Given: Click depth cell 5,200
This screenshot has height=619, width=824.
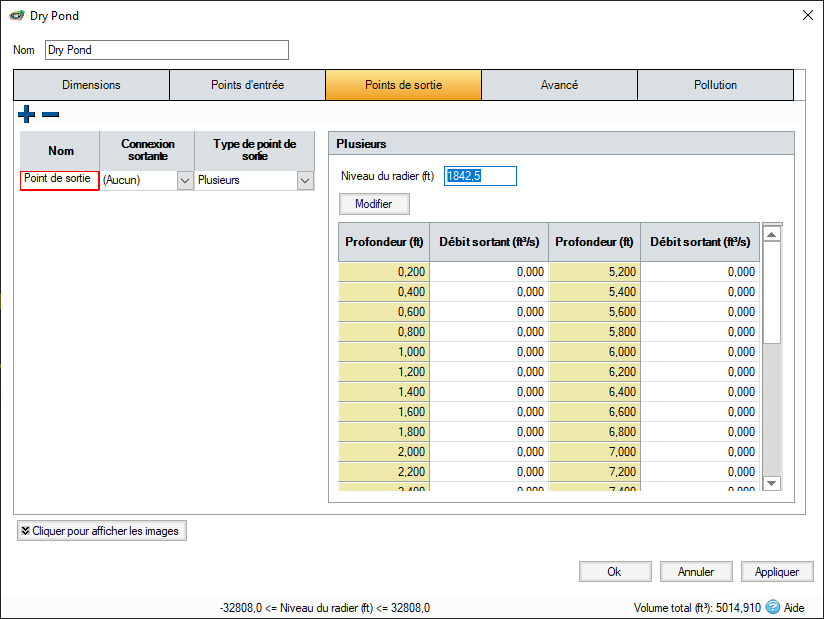Looking at the screenshot, I should (x=595, y=272).
